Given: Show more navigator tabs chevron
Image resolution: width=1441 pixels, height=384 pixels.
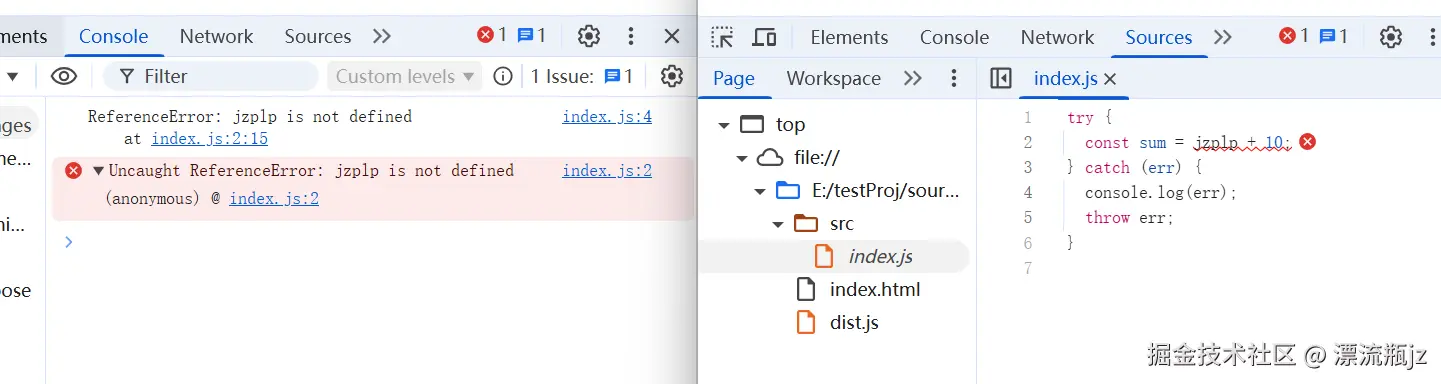Looking at the screenshot, I should 913,78.
